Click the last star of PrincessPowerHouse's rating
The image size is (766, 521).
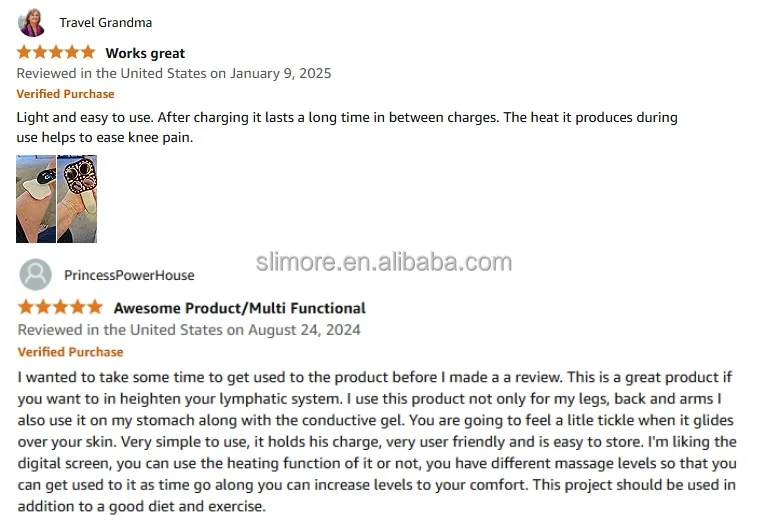coord(95,307)
